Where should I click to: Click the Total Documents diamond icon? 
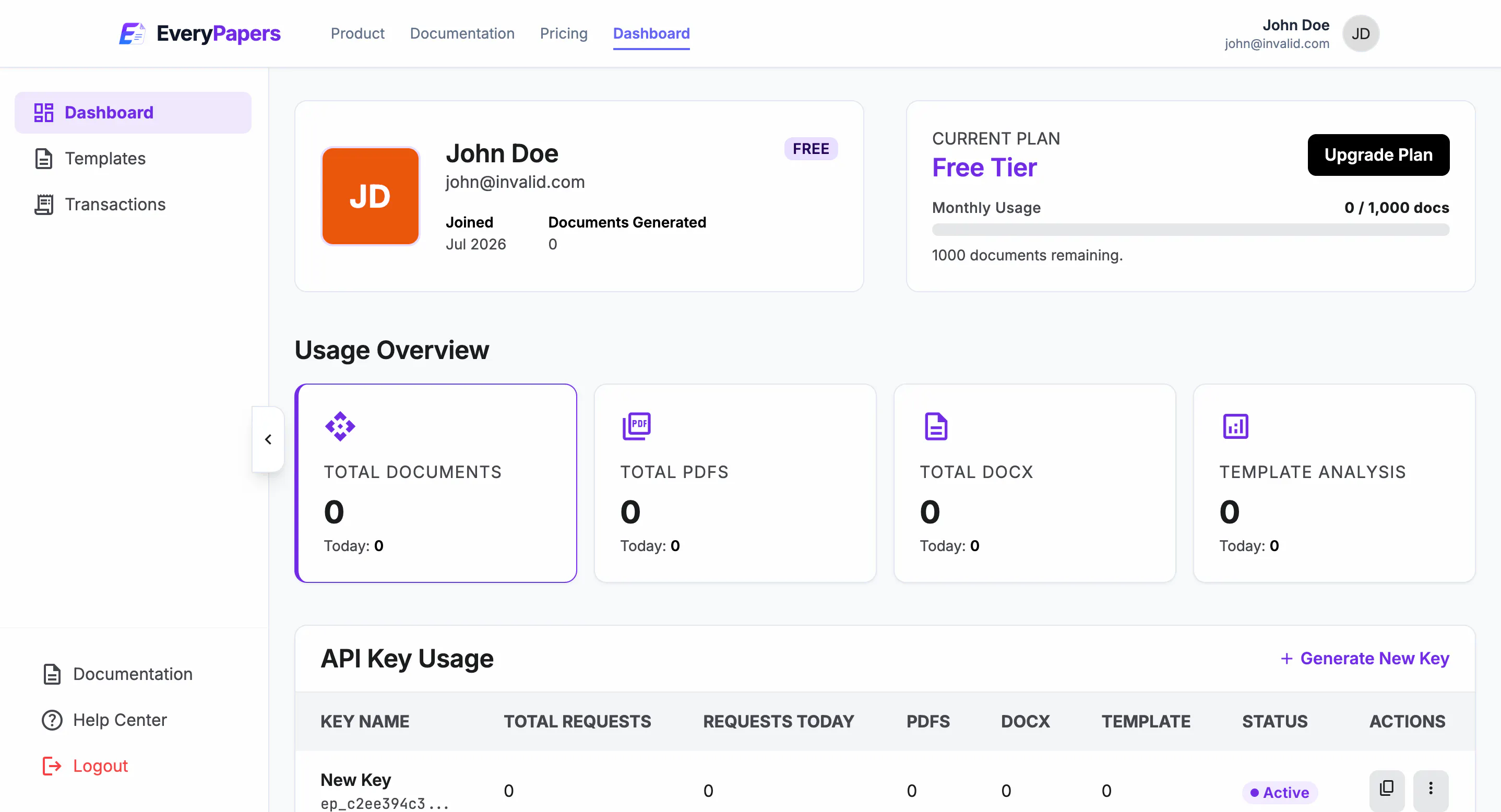coord(340,426)
